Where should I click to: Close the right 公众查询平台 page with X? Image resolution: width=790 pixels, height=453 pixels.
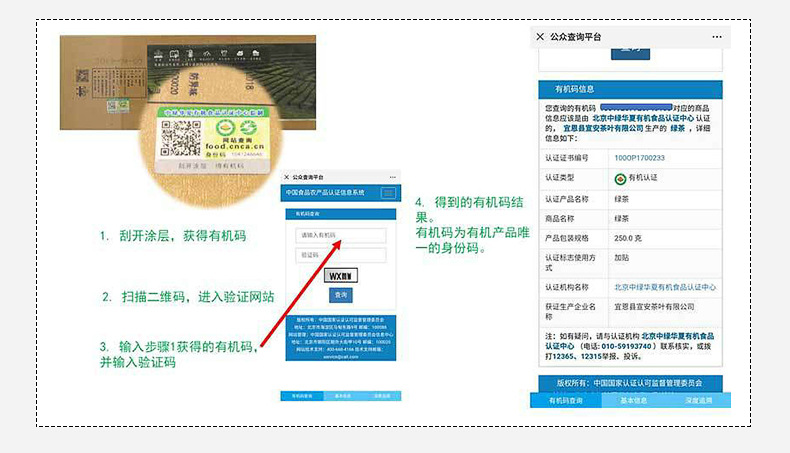(x=540, y=36)
